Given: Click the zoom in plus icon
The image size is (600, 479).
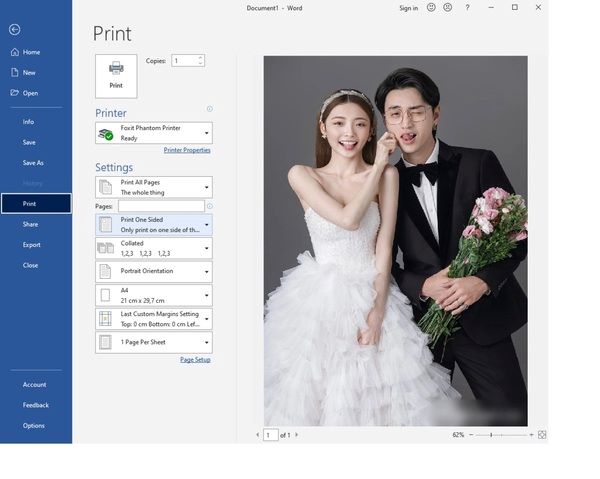Looking at the screenshot, I should [530, 435].
